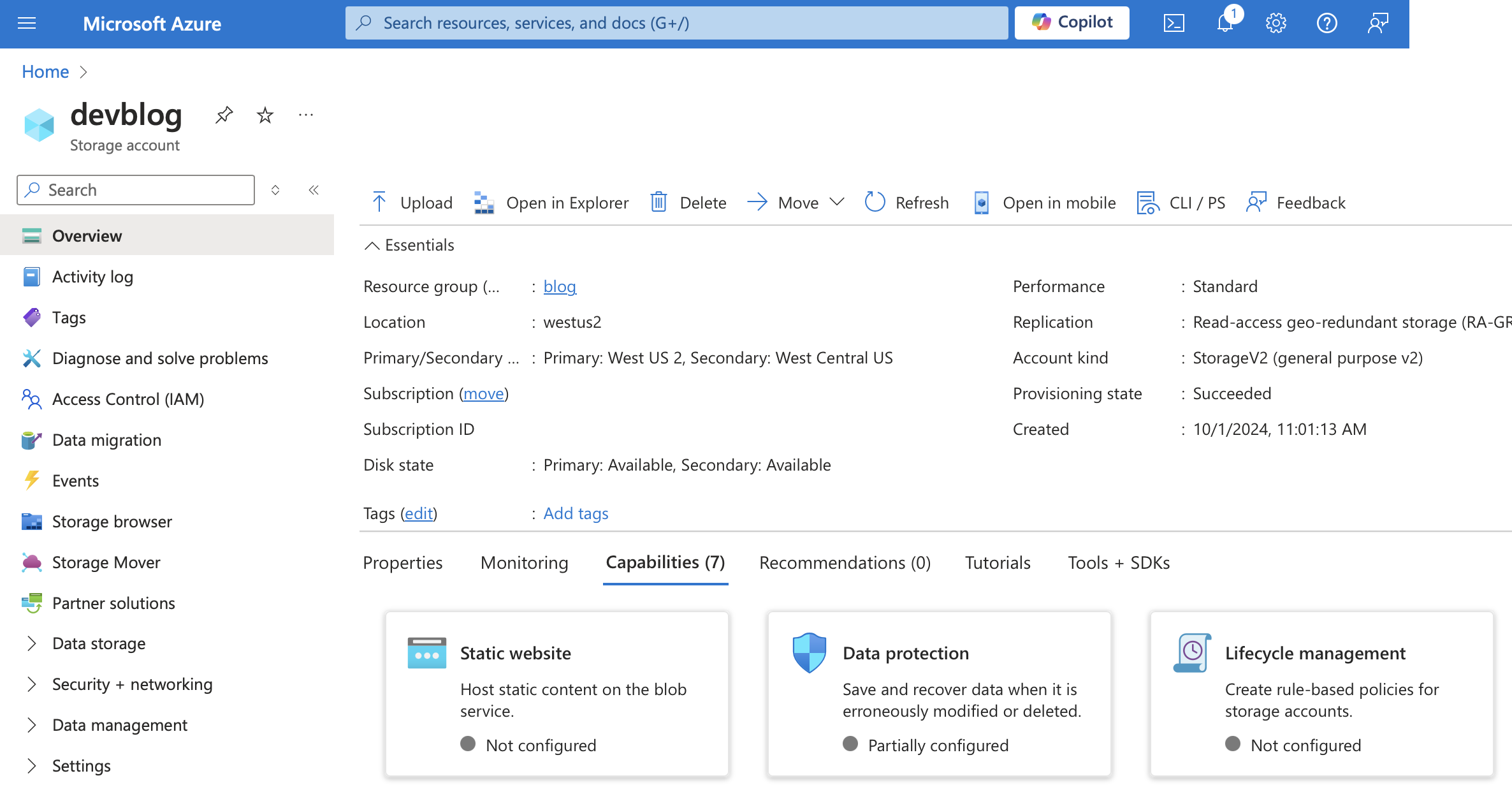
Task: Add devblog to favorites star
Action: pos(265,115)
